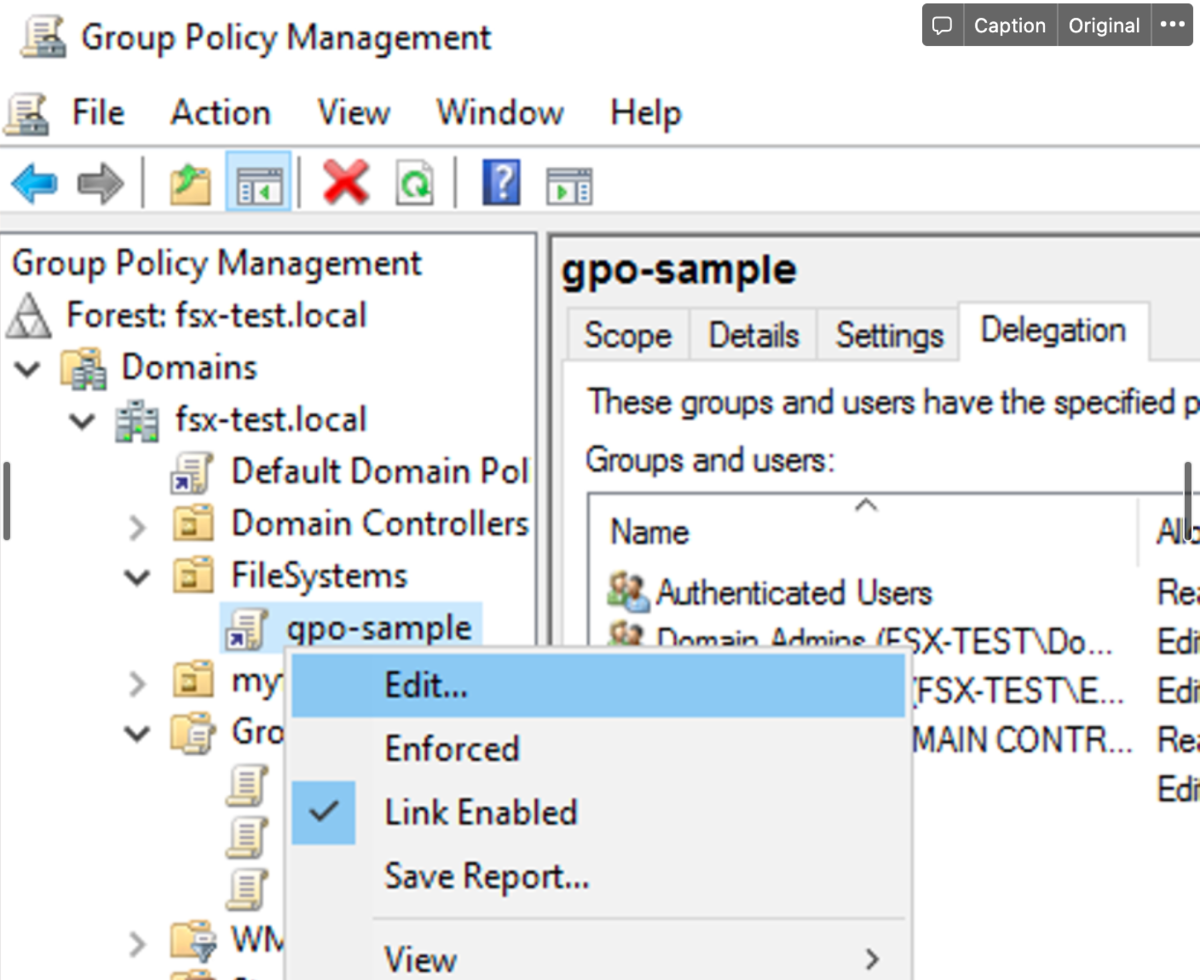
Task: Open the Action menu
Action: click(220, 112)
